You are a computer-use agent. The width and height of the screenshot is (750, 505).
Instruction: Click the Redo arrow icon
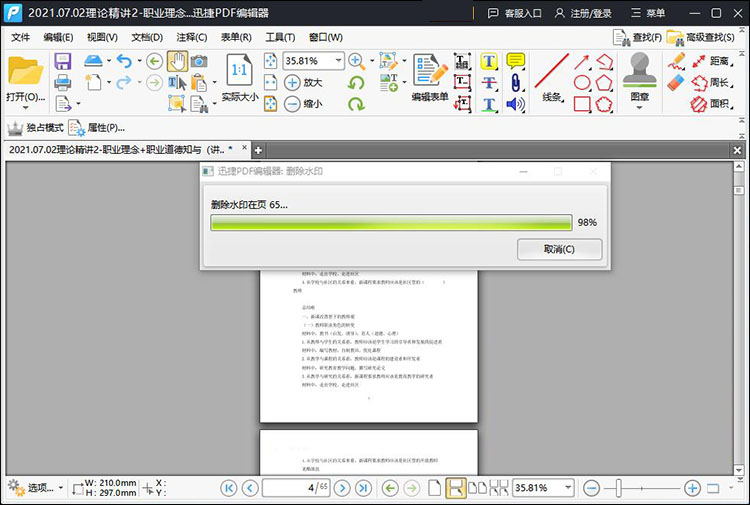(124, 82)
